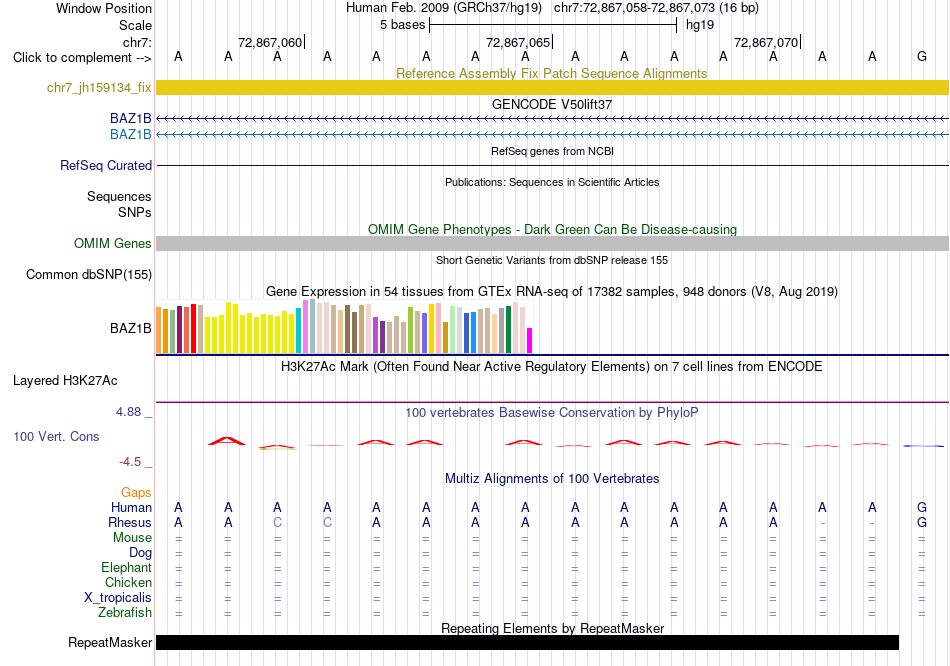Click the -4.5 lower scale value
The image size is (950, 666).
tap(130, 462)
